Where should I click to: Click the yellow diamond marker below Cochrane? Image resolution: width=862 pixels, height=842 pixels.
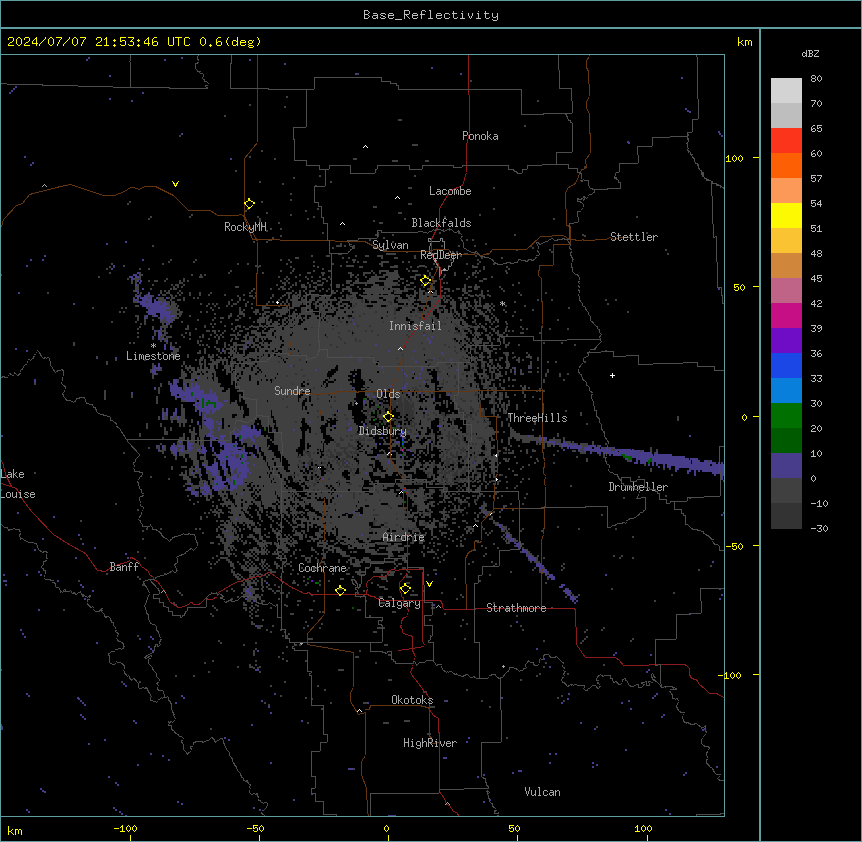340,590
